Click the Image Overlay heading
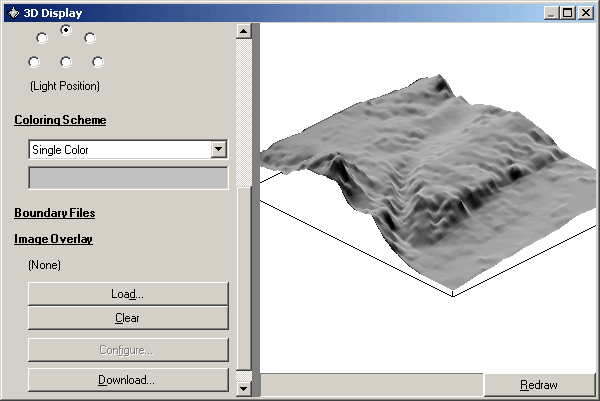This screenshot has width=600, height=401. click(x=53, y=239)
